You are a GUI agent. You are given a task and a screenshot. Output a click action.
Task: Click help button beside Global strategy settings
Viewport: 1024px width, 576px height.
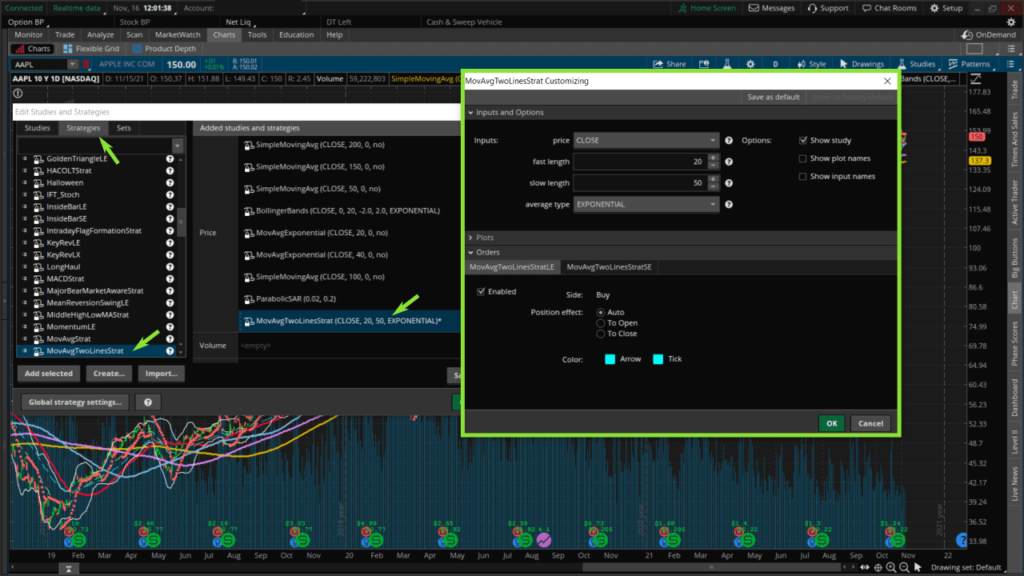148,402
